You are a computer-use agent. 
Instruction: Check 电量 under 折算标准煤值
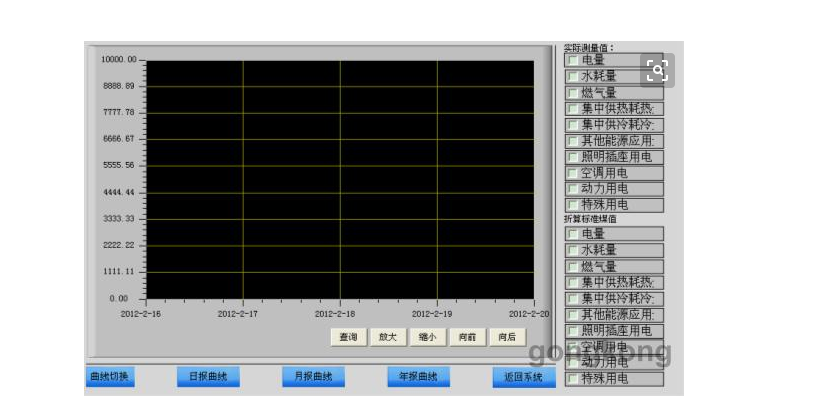tap(573, 233)
